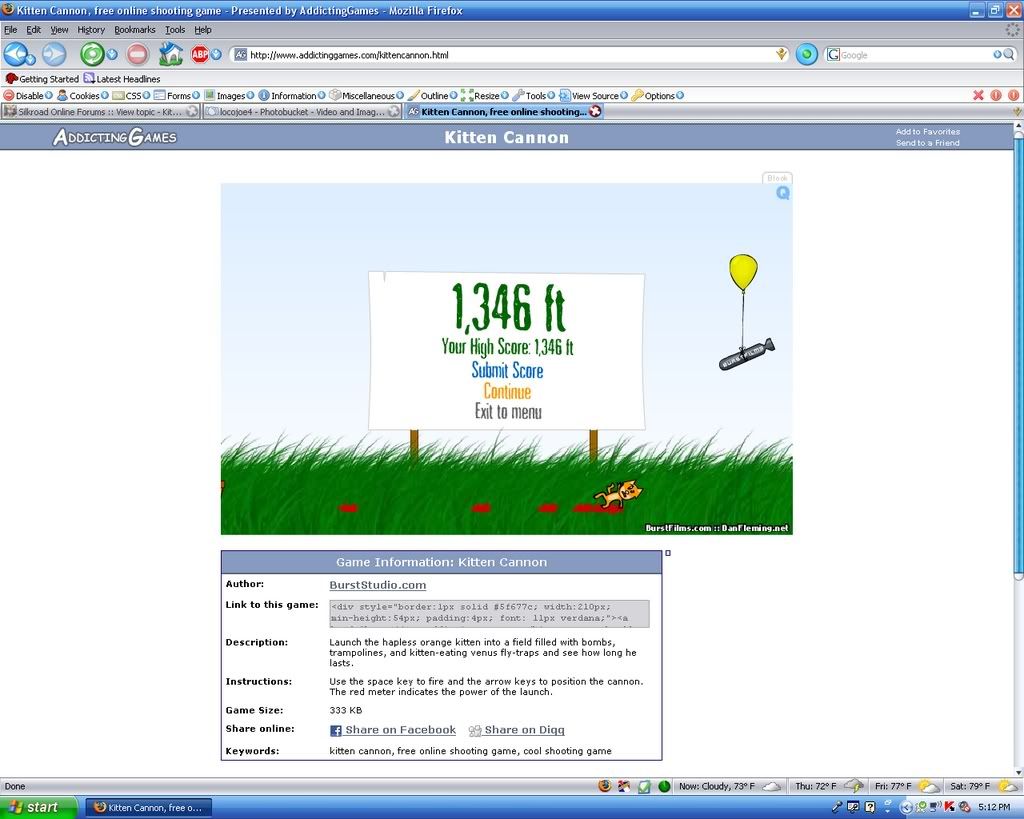Viewport: 1024px width, 819px height.
Task: Click the Facebook share icon
Action: click(336, 731)
